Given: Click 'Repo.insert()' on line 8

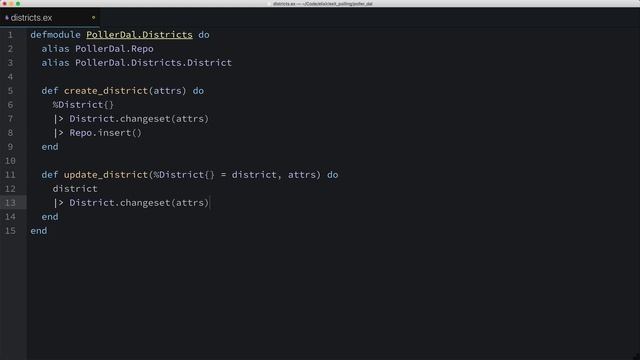Looking at the screenshot, I should point(105,133).
